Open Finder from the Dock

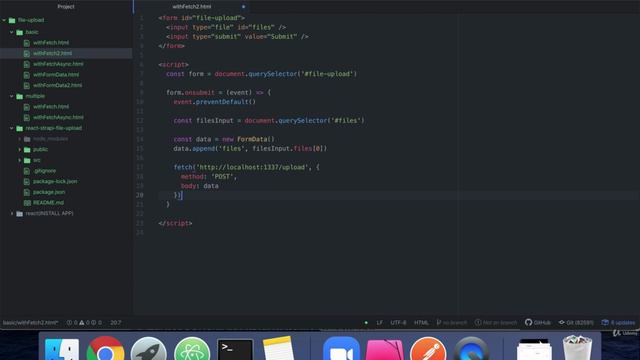62,349
